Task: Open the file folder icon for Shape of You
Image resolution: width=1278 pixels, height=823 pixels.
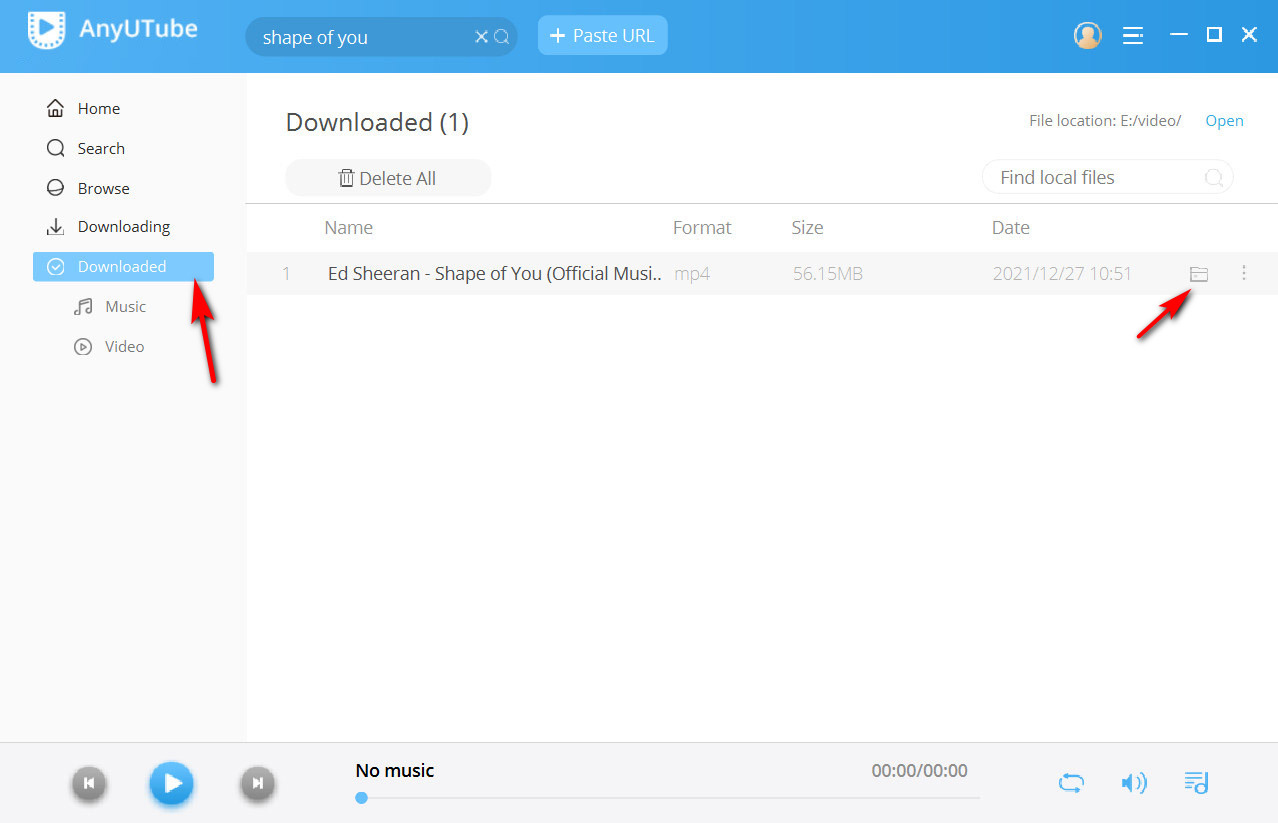Action: [1199, 273]
